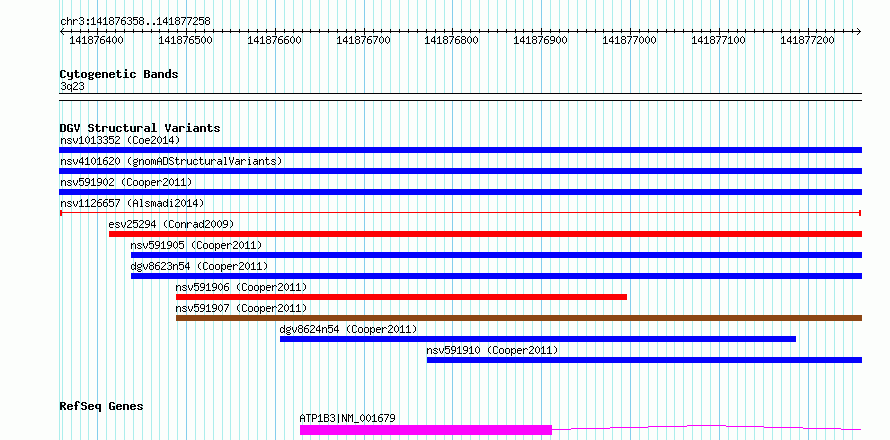Click the nsv591907 (Cooper2011) label
The image size is (890, 440).
pos(241,308)
